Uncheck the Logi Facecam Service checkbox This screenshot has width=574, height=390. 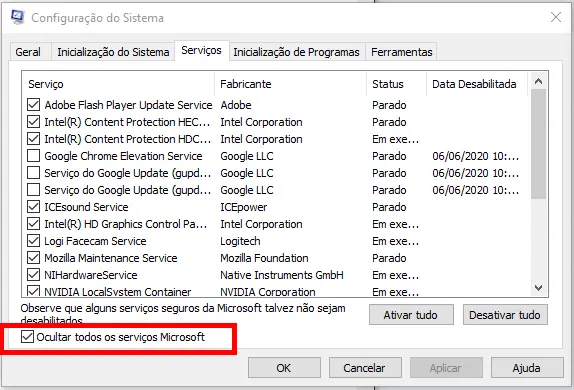tap(33, 241)
